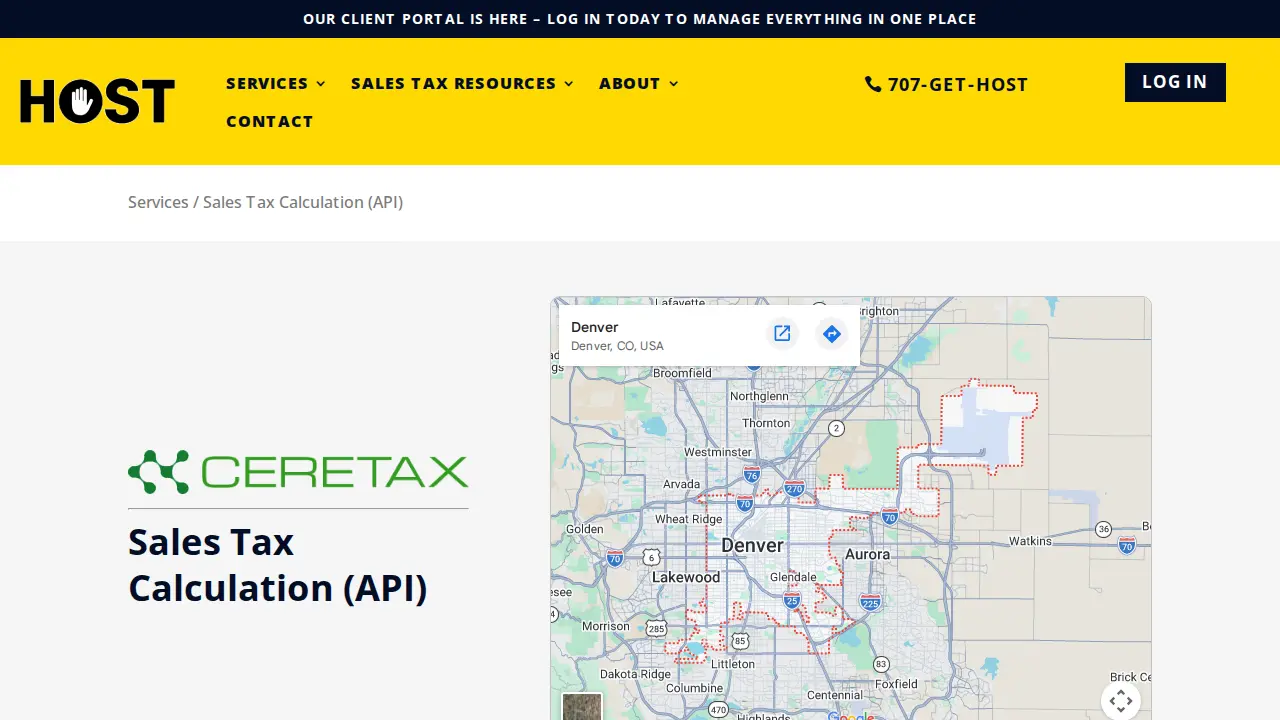
Task: Click the Aurora label on the map
Action: click(867, 554)
